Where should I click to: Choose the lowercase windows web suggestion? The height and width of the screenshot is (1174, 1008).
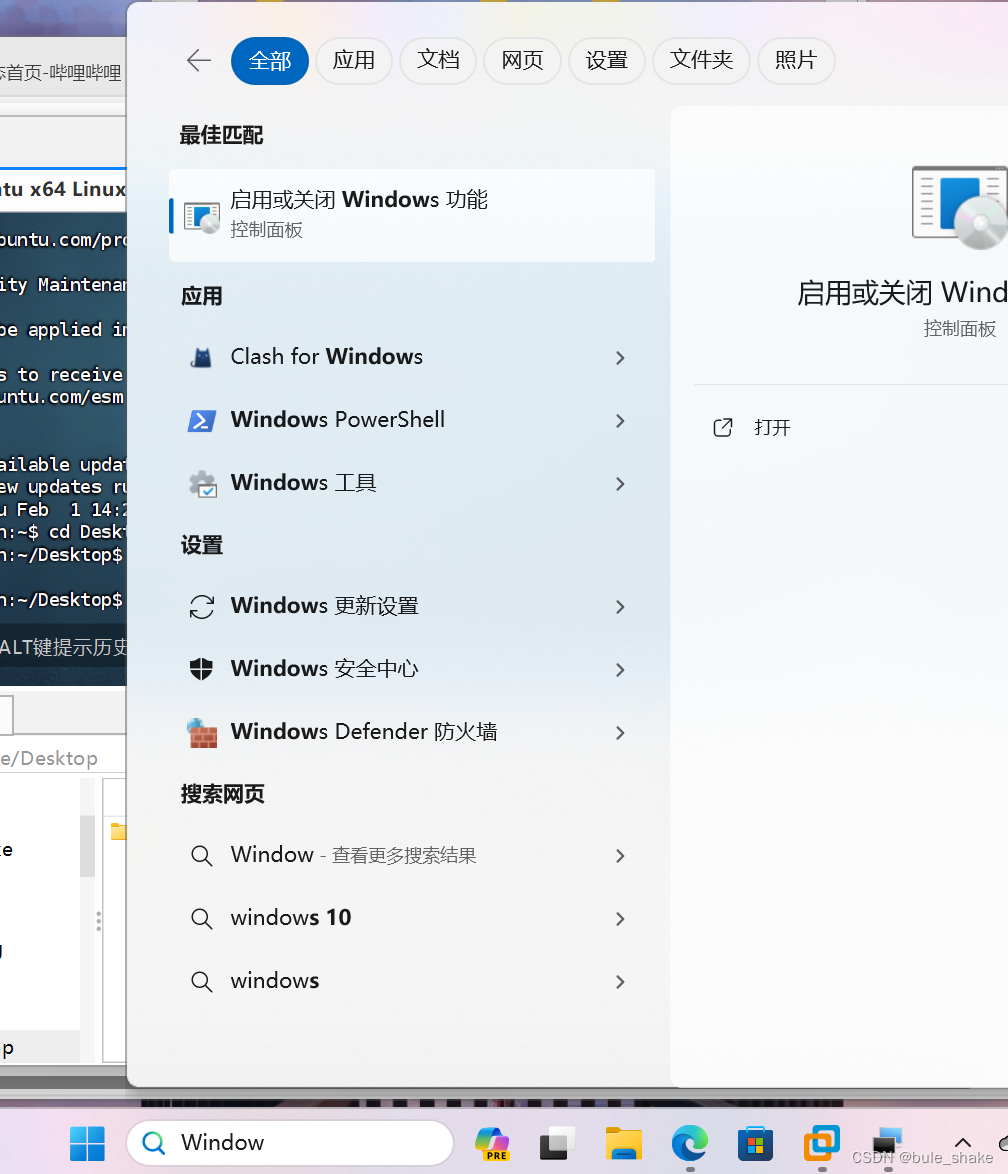(x=412, y=981)
